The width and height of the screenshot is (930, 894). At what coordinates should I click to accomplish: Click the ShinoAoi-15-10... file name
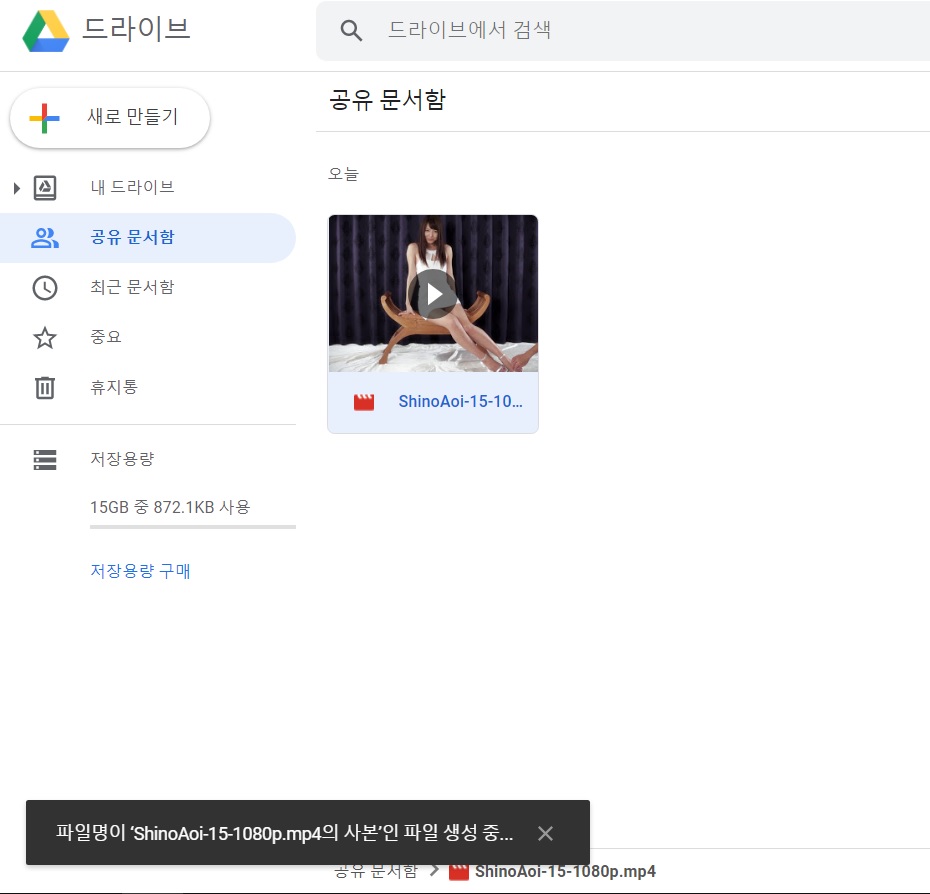click(460, 402)
